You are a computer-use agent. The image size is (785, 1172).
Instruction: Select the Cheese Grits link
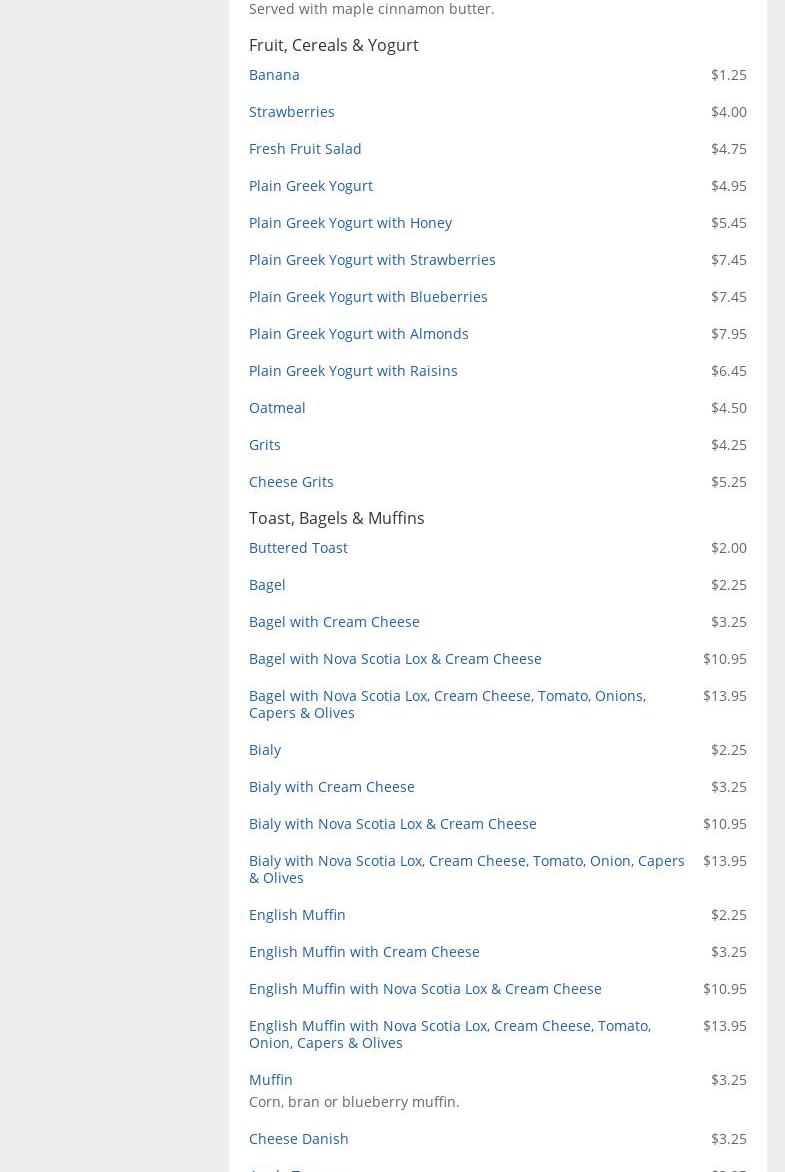(x=291, y=482)
